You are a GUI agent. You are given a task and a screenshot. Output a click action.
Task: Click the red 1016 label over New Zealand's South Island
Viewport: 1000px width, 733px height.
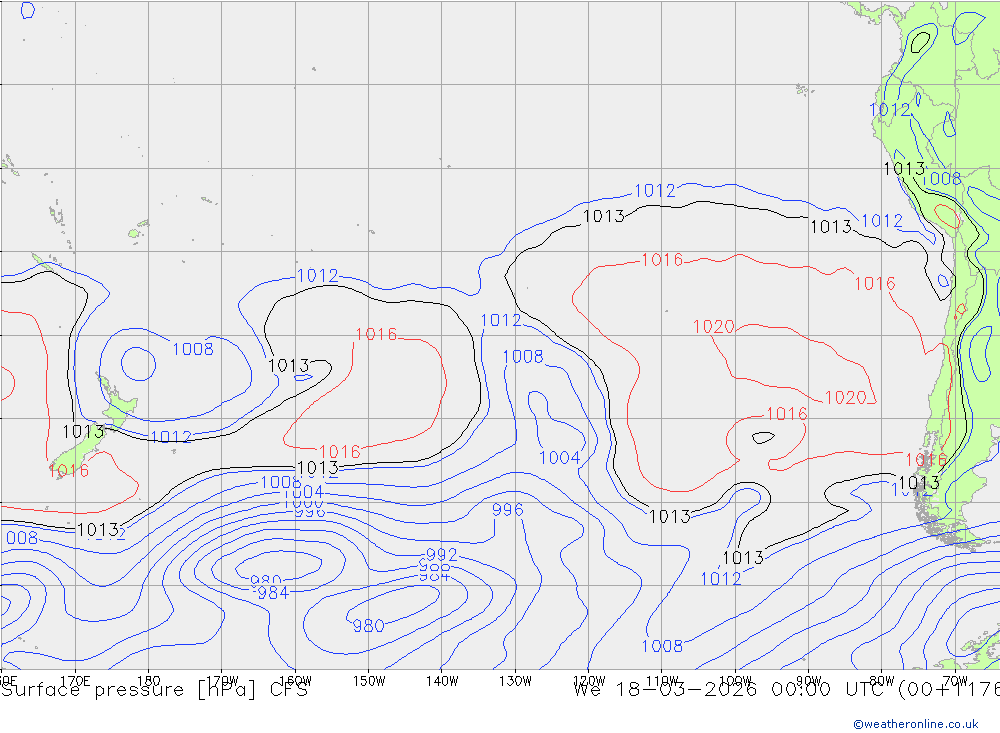(x=69, y=471)
